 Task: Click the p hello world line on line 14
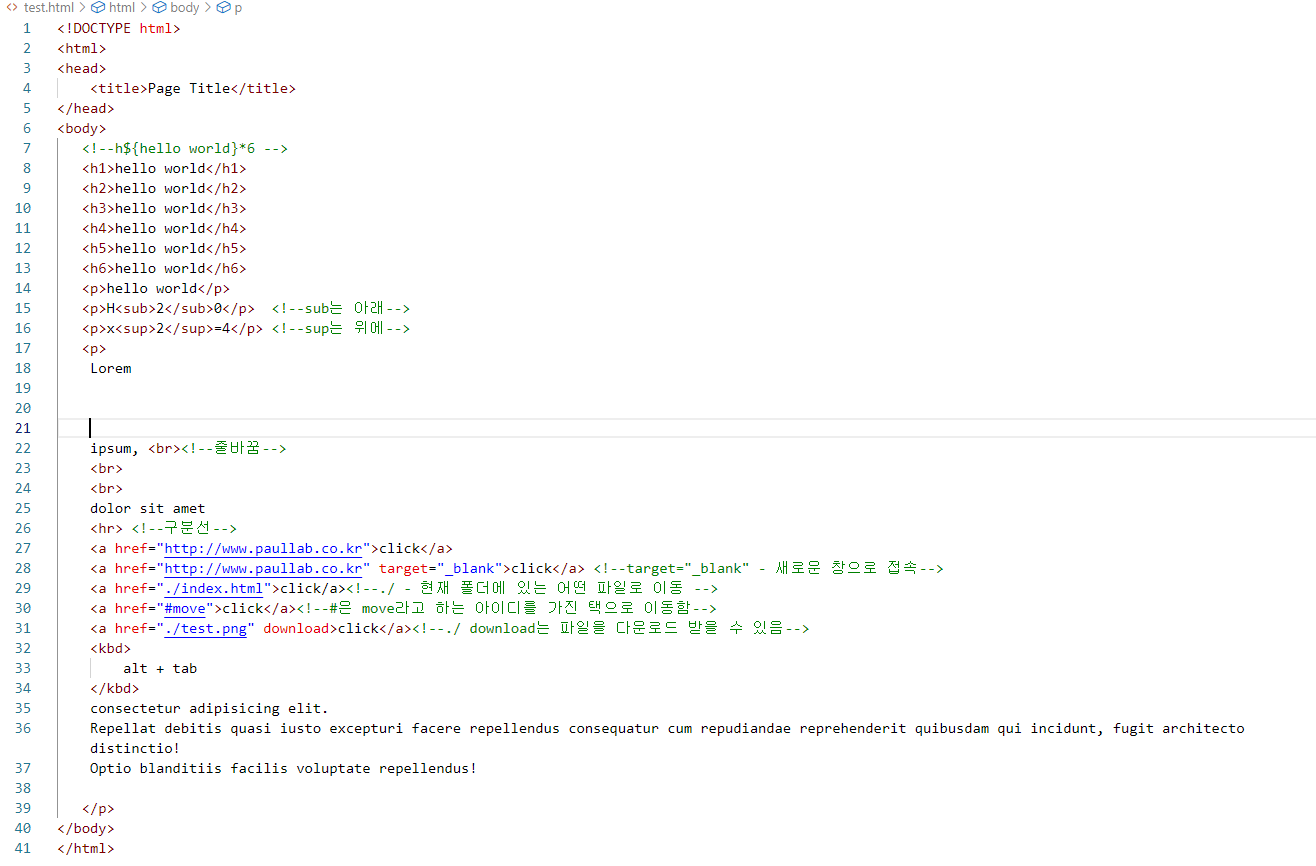156,288
